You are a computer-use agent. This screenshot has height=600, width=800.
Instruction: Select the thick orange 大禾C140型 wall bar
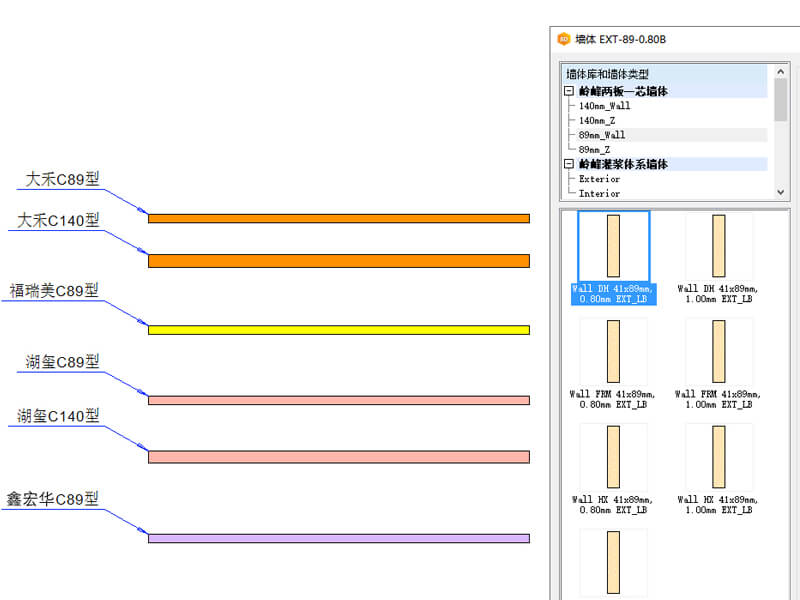[x=339, y=261]
